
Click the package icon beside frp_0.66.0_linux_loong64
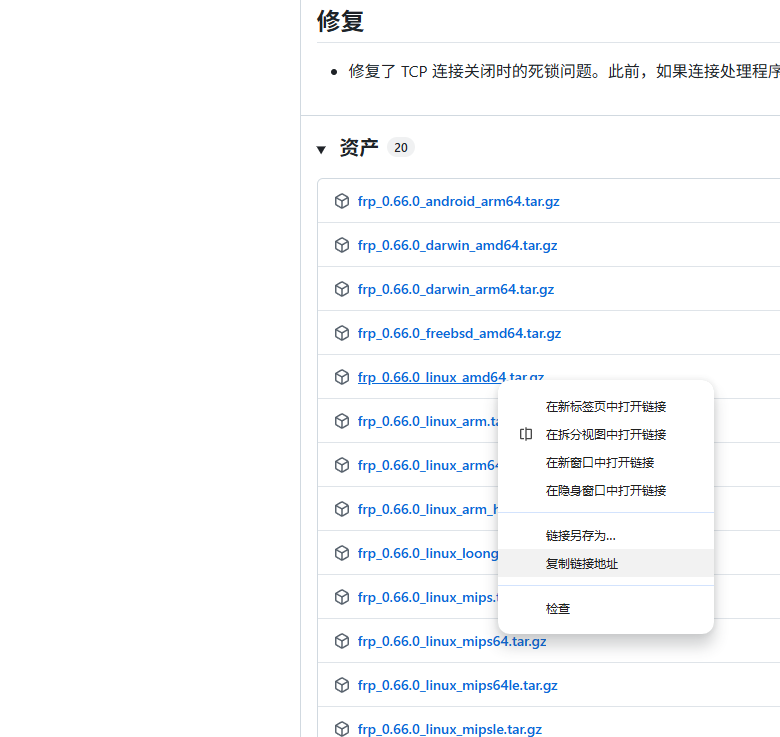(x=342, y=553)
